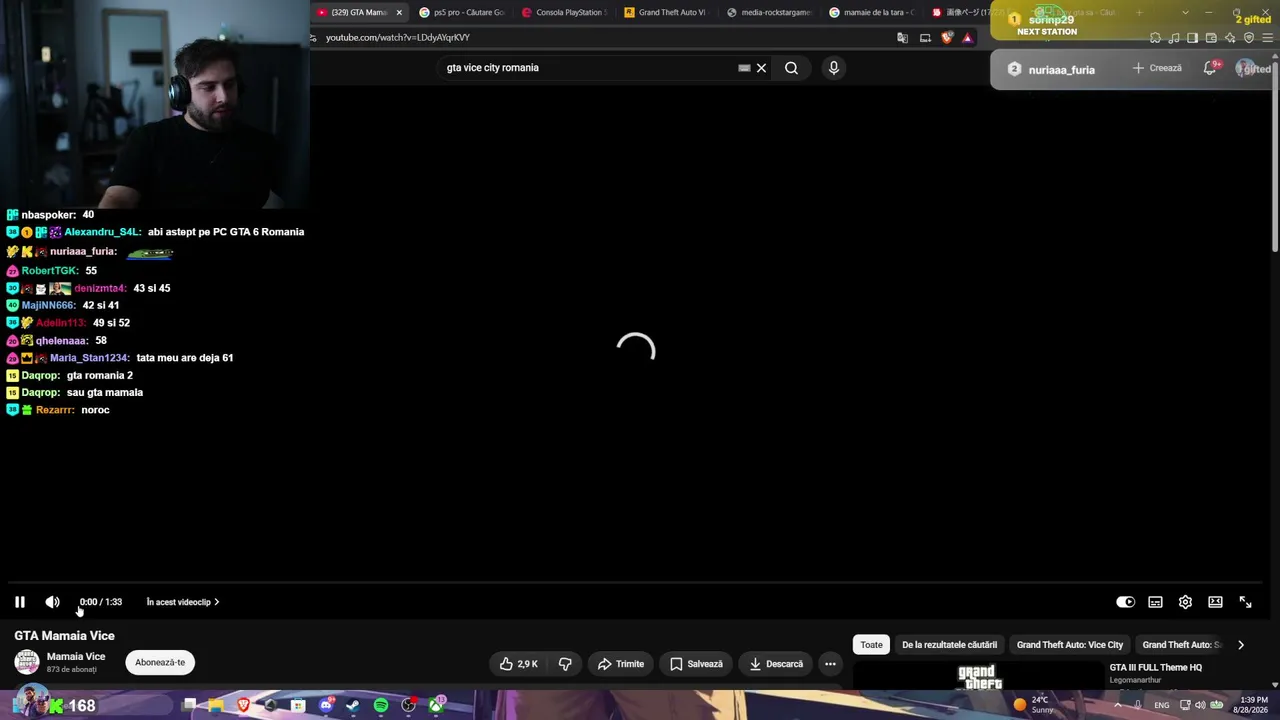Open the translate page icon
1280x720 pixels.
pyautogui.click(x=902, y=38)
